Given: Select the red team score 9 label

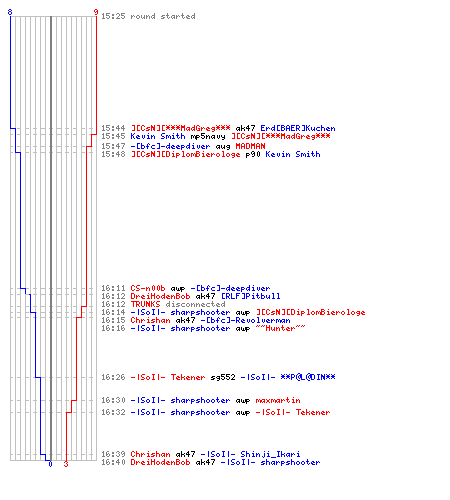Looking at the screenshot, I should 96,12.
